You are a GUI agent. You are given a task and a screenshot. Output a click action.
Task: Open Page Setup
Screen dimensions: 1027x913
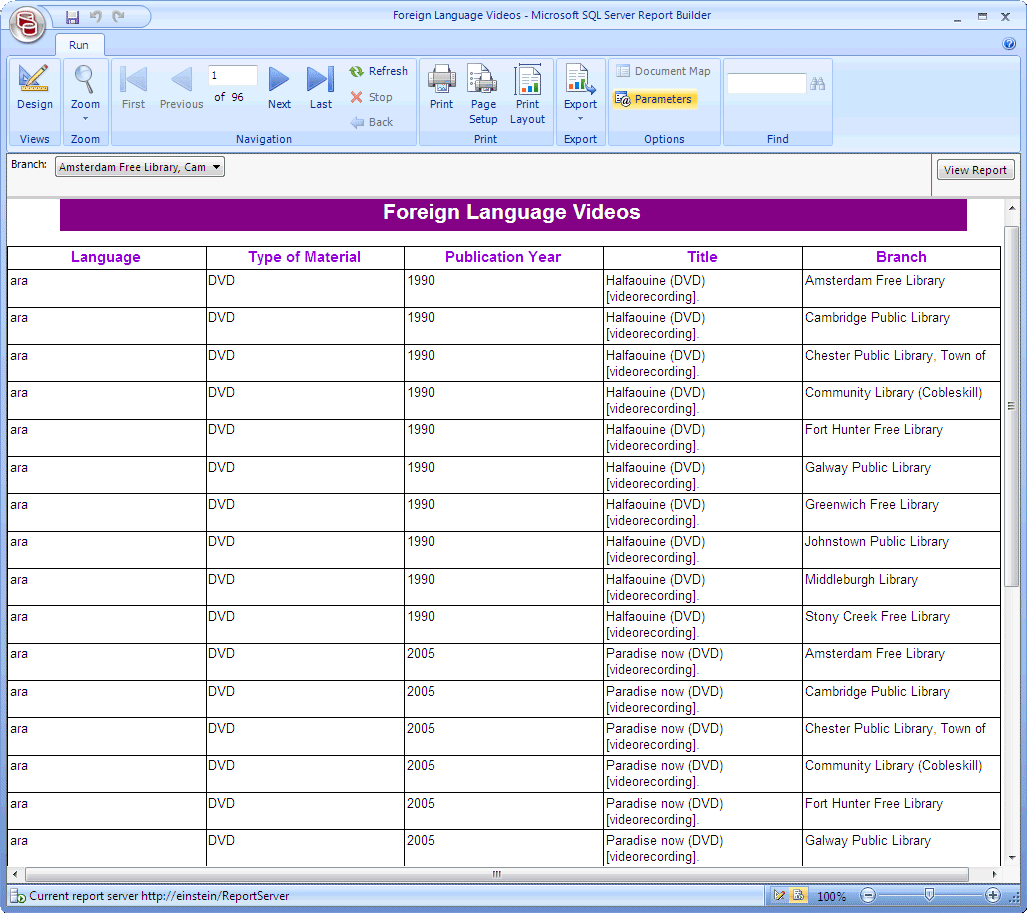point(483,94)
